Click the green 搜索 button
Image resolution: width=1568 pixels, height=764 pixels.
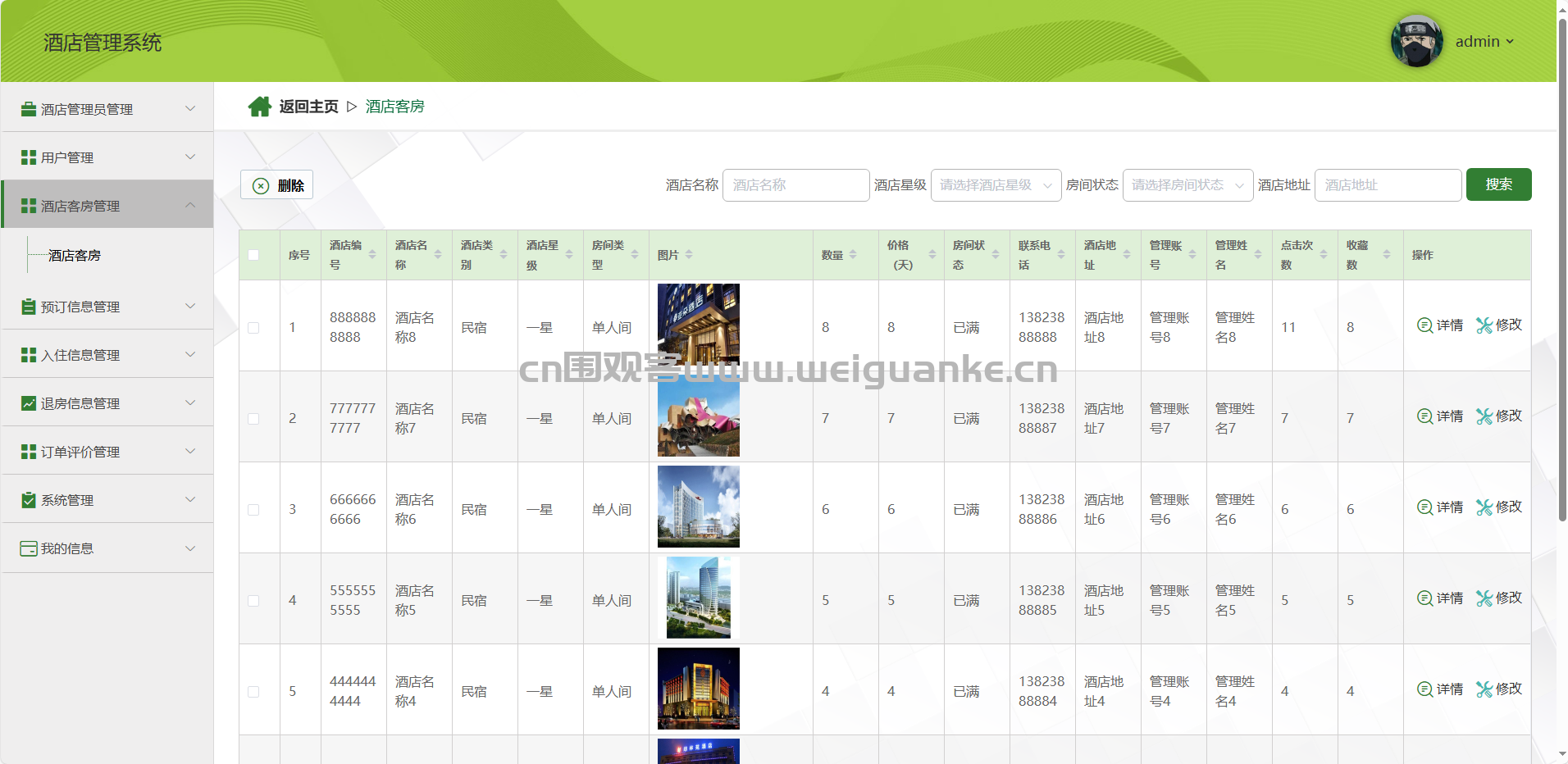pos(1498,184)
